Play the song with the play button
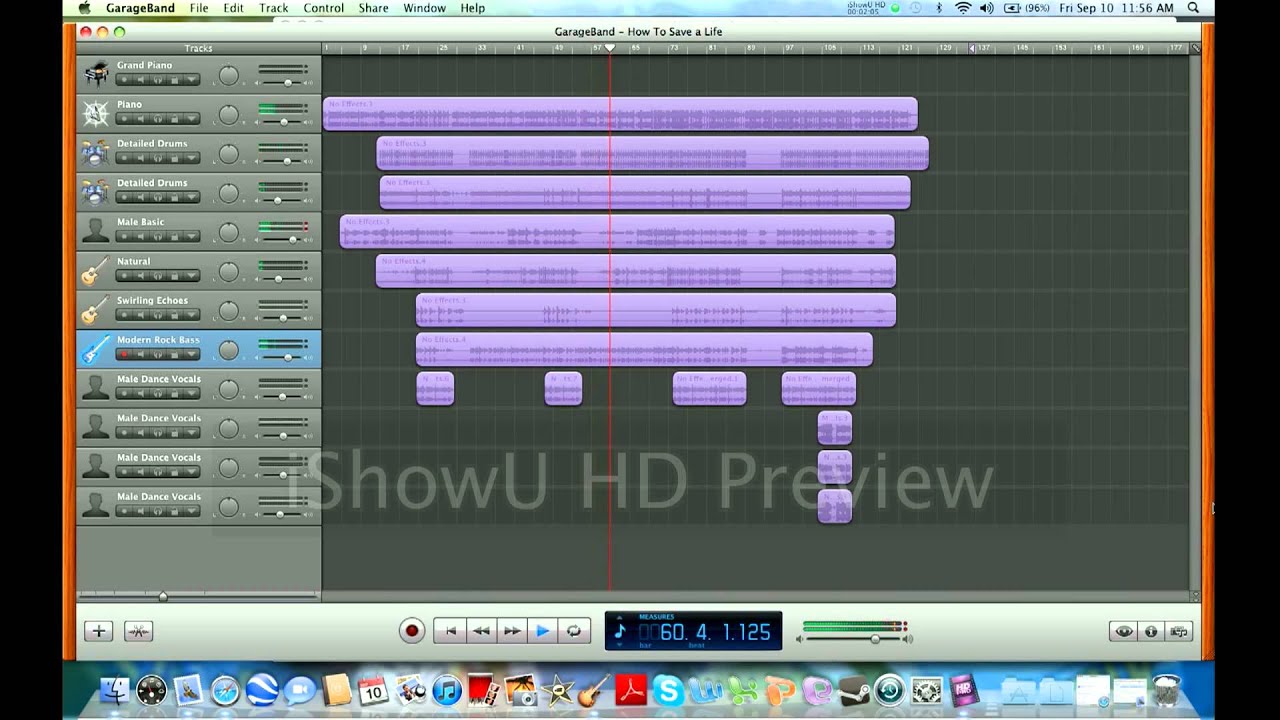The height and width of the screenshot is (720, 1280). pos(542,631)
